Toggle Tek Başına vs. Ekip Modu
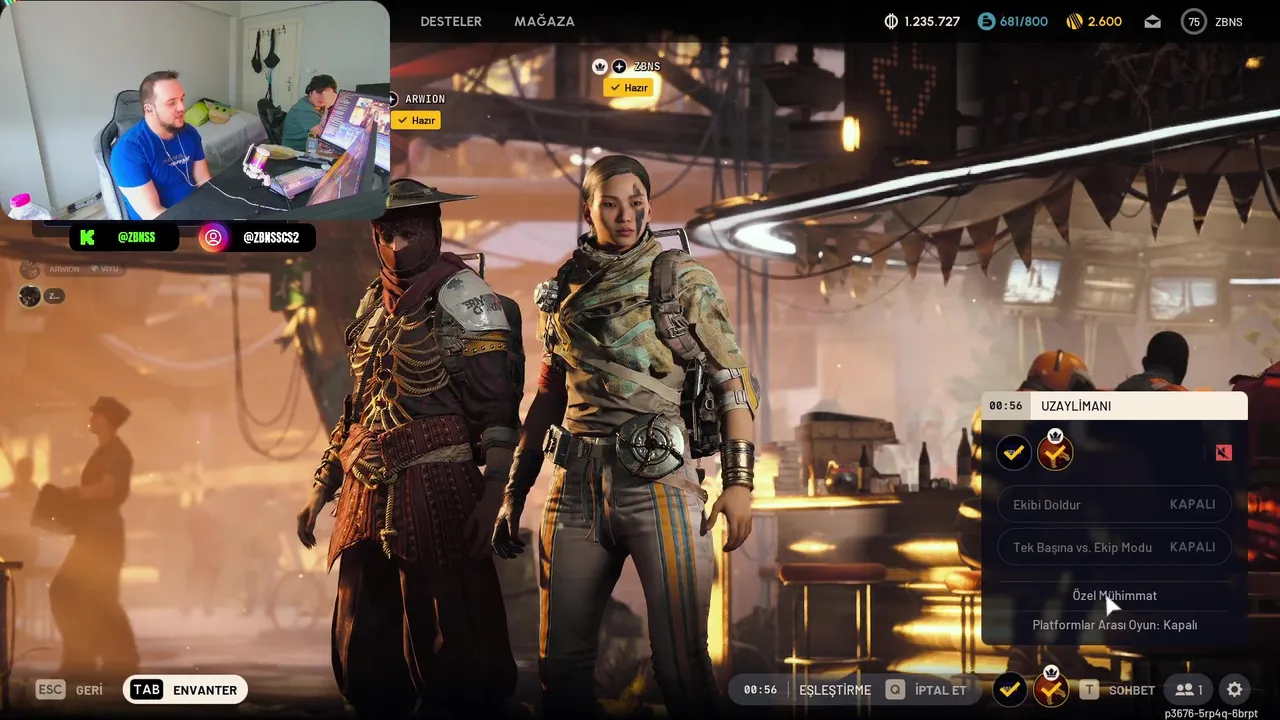Viewport: 1280px width, 720px height. [x=1114, y=547]
